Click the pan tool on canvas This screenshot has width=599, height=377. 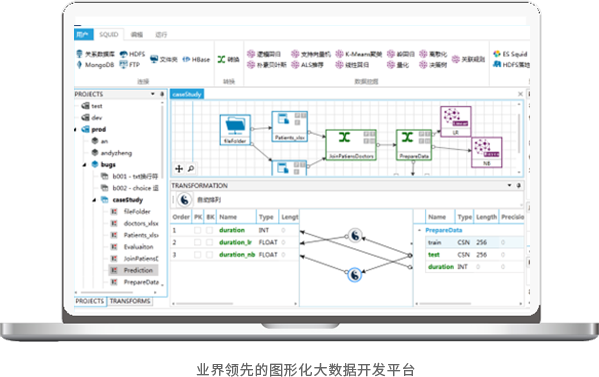point(179,168)
